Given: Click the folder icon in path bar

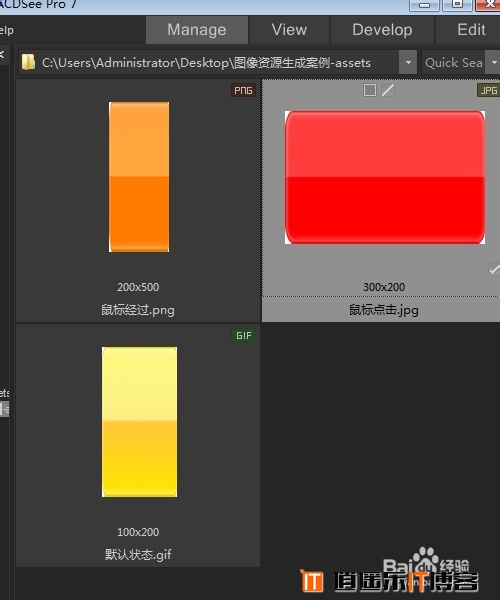Looking at the screenshot, I should pos(28,62).
